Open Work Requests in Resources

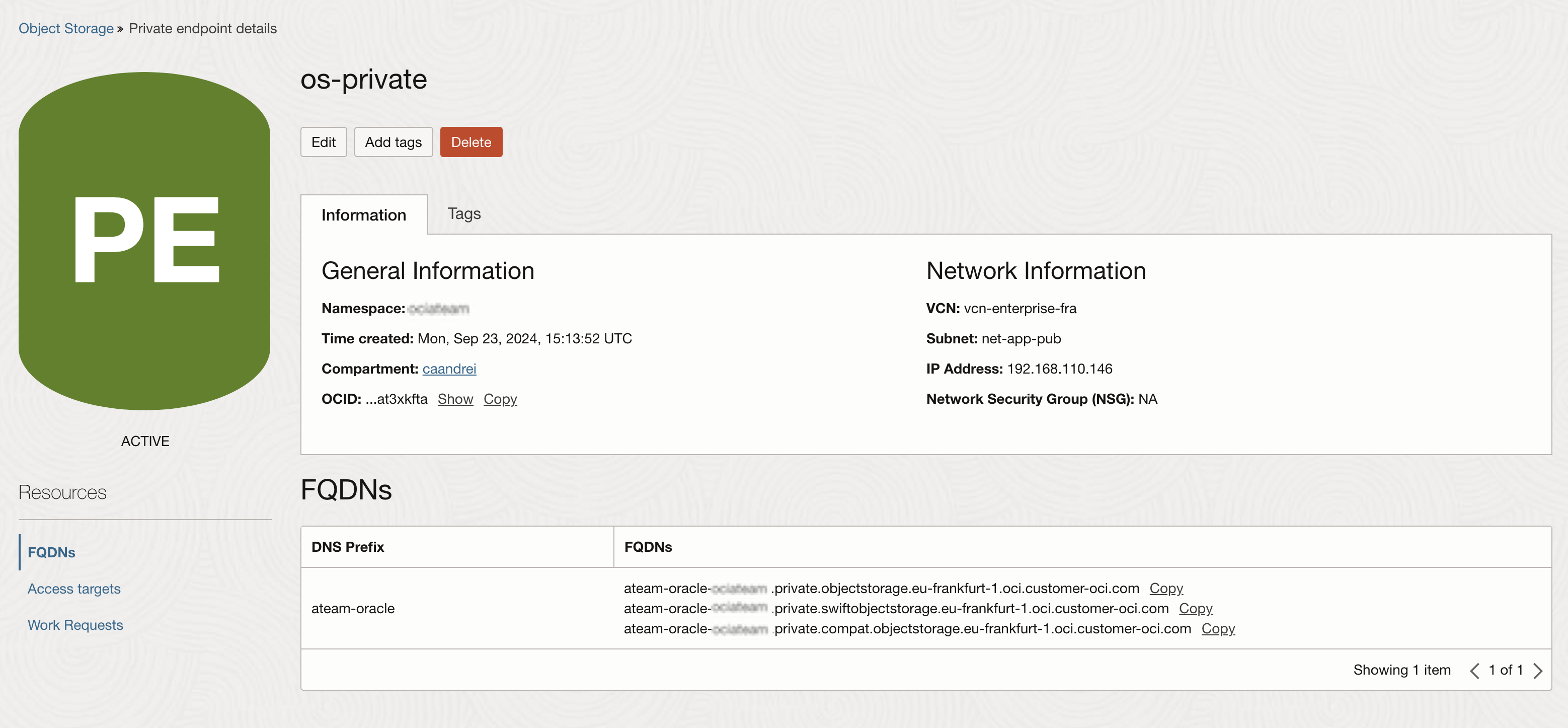75,625
